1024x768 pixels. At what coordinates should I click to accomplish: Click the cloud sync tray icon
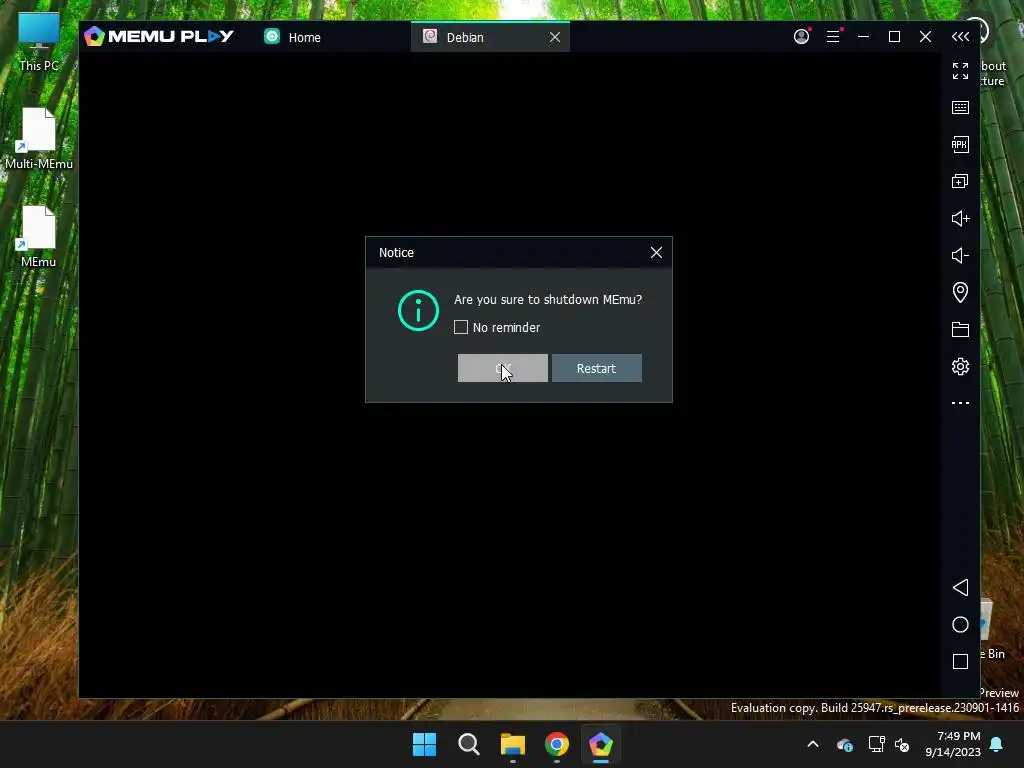[845, 744]
